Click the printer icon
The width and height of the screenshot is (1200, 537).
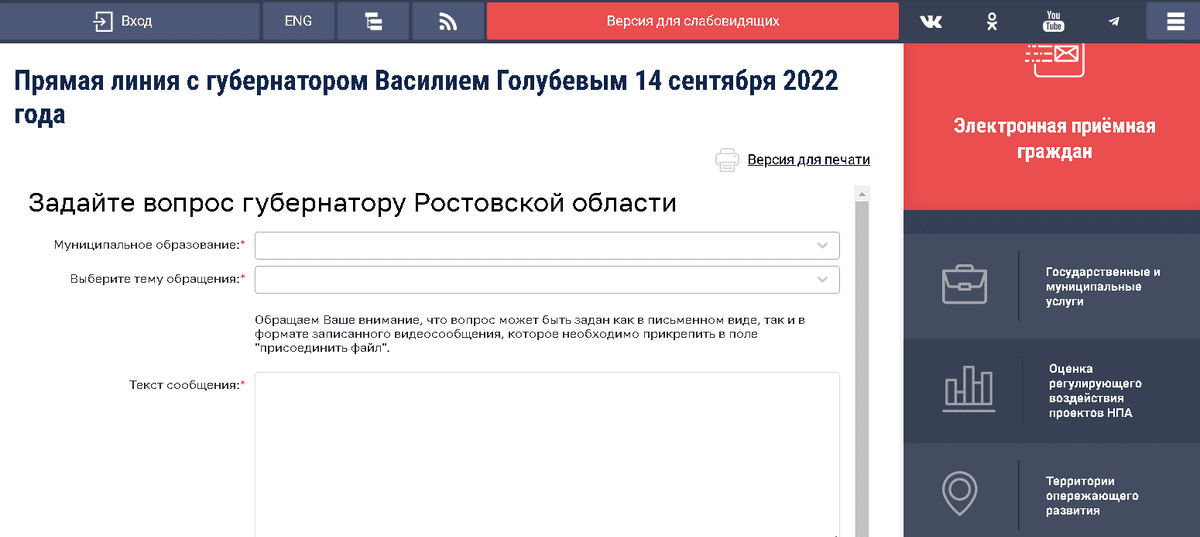(x=727, y=160)
